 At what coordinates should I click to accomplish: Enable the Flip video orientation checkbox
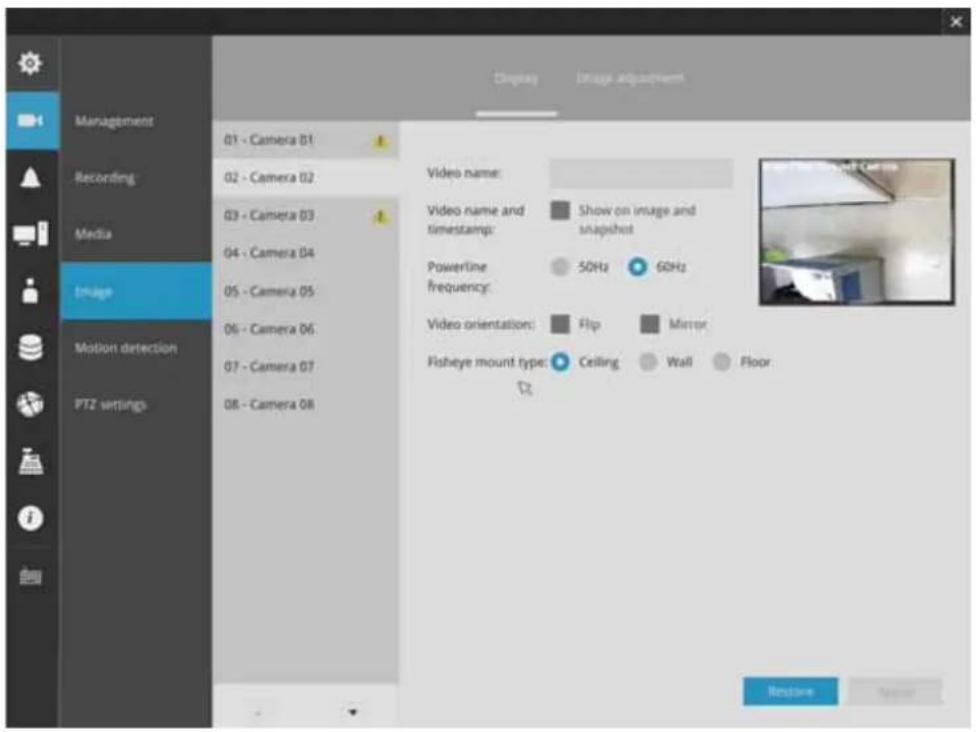(560, 324)
